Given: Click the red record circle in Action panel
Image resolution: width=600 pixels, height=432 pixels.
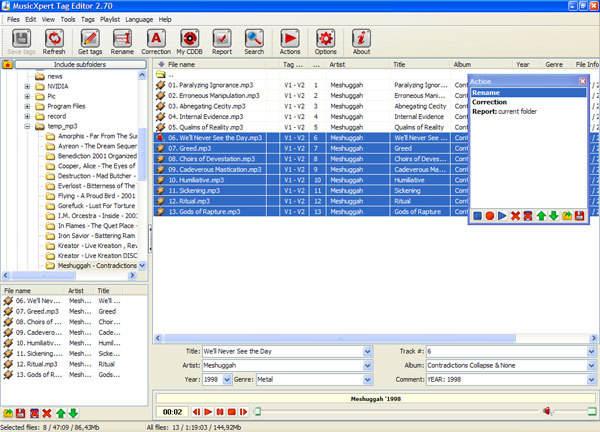Looking at the screenshot, I should 489,216.
